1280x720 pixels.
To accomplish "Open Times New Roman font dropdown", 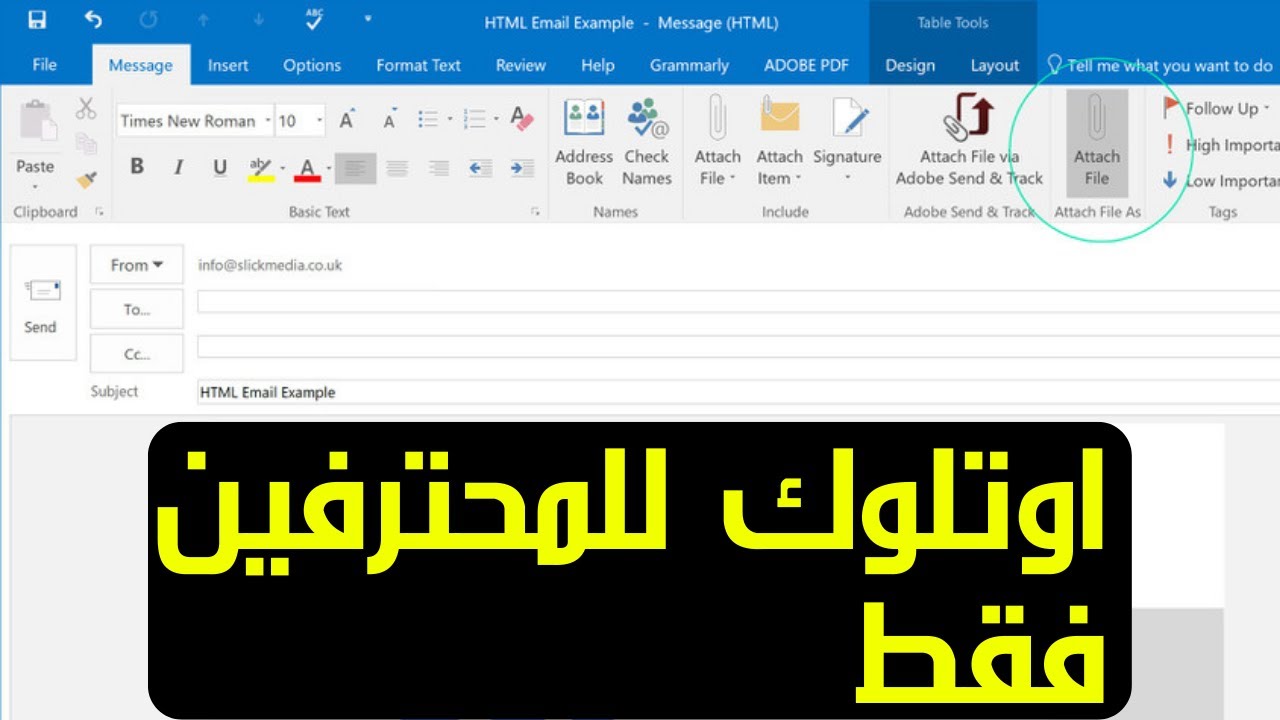I will click(267, 121).
